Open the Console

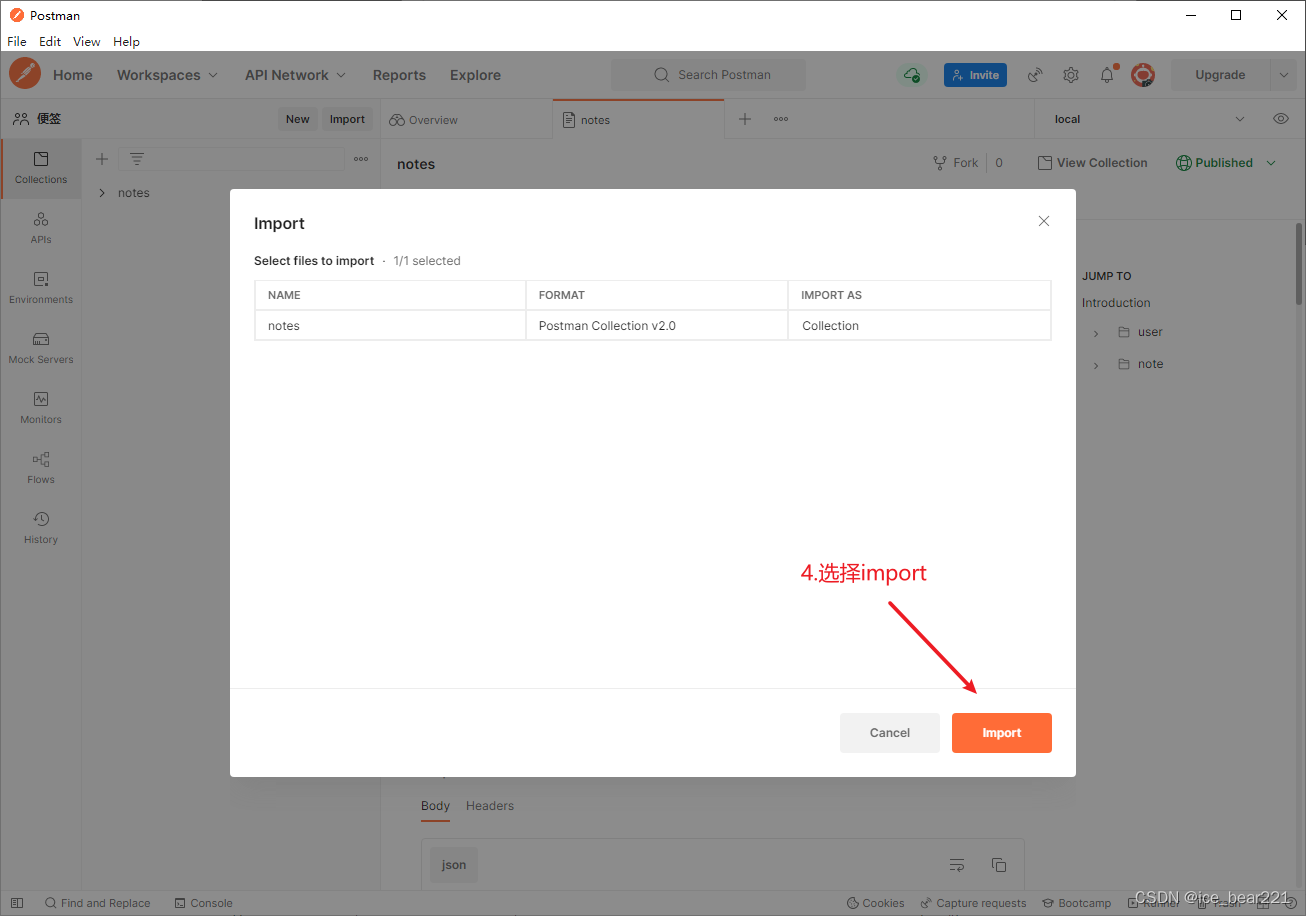click(203, 903)
